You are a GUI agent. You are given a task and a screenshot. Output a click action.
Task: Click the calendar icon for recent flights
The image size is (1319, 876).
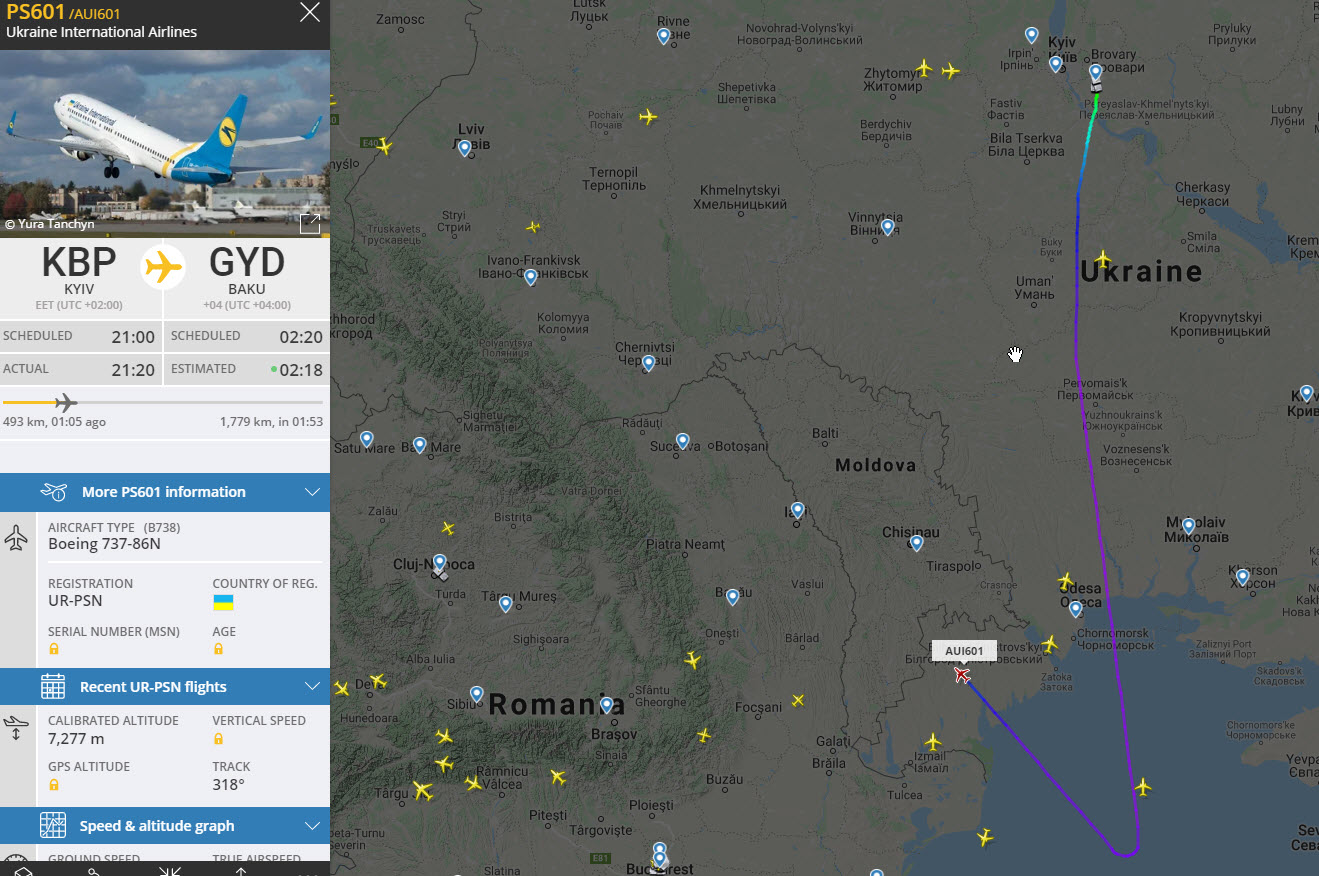(x=53, y=687)
